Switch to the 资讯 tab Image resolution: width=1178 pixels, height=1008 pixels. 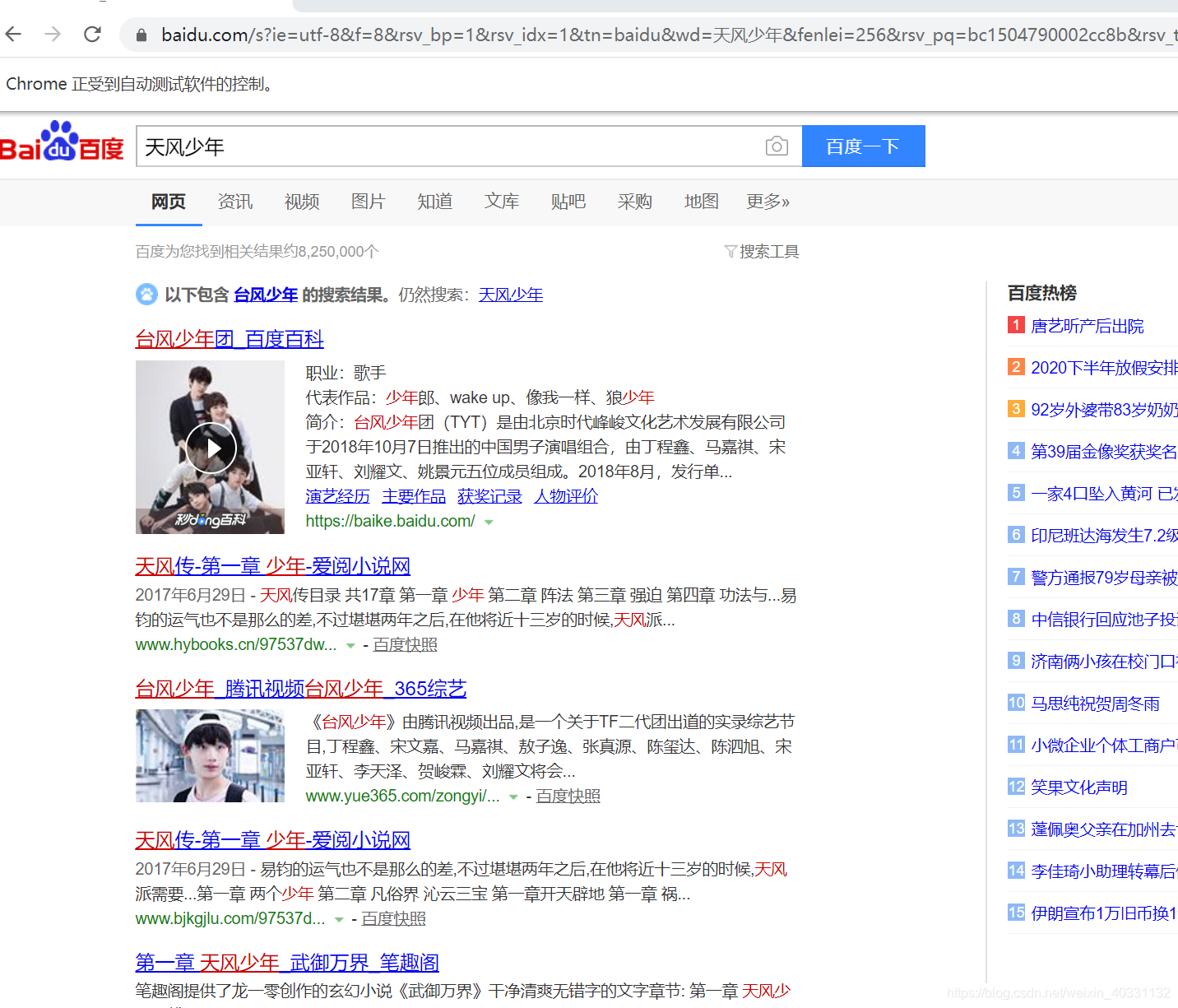tap(235, 202)
